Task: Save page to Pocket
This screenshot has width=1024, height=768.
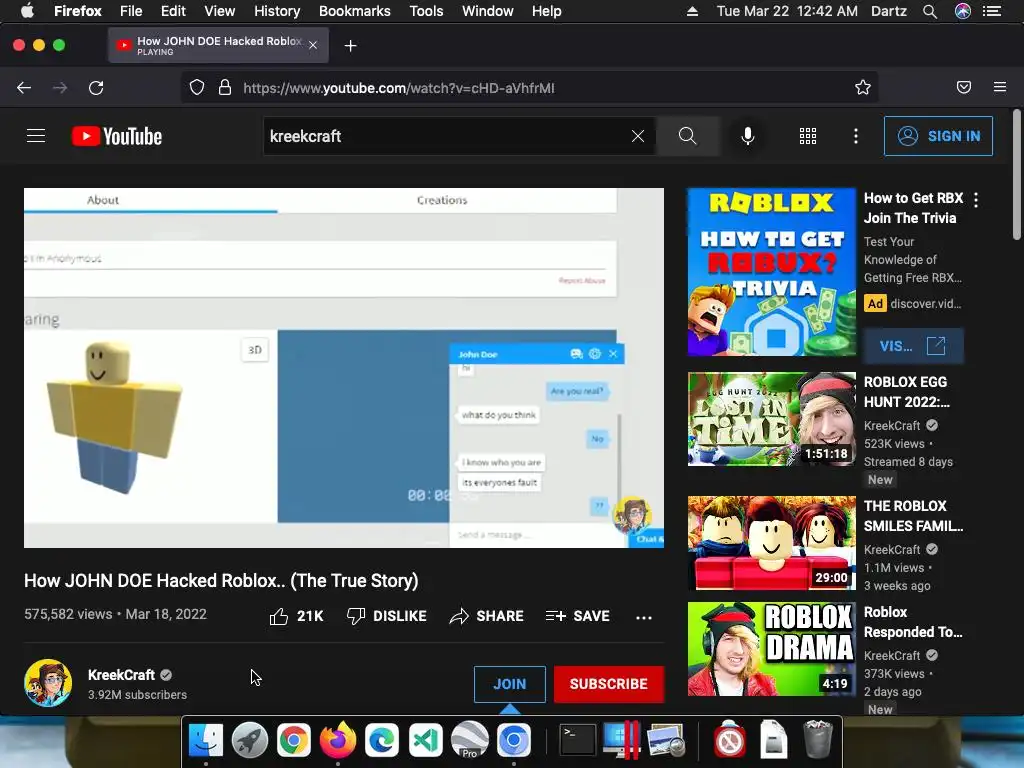Action: tap(964, 88)
